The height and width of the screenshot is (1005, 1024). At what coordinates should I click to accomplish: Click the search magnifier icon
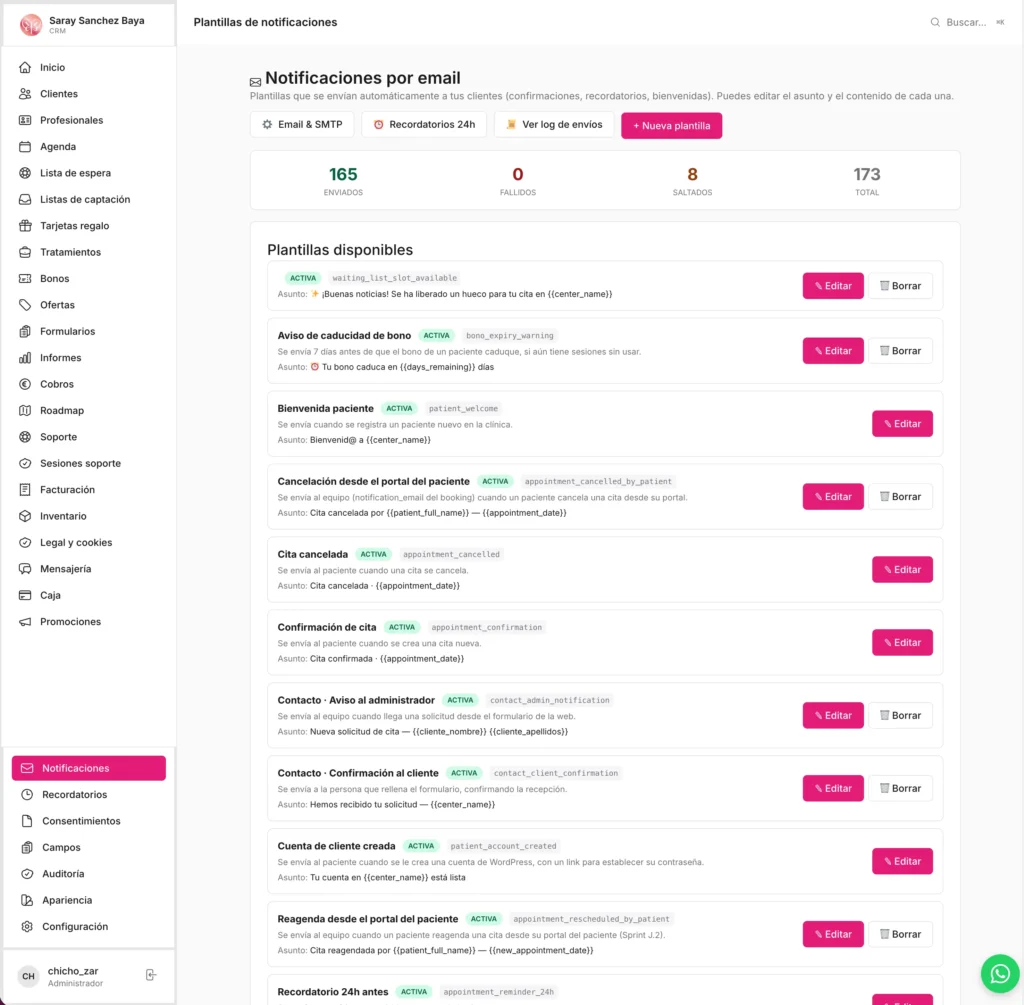click(935, 22)
